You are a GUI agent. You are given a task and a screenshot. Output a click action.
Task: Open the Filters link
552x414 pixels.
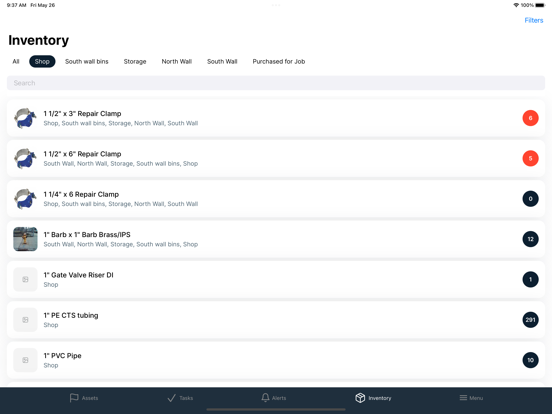coord(534,20)
